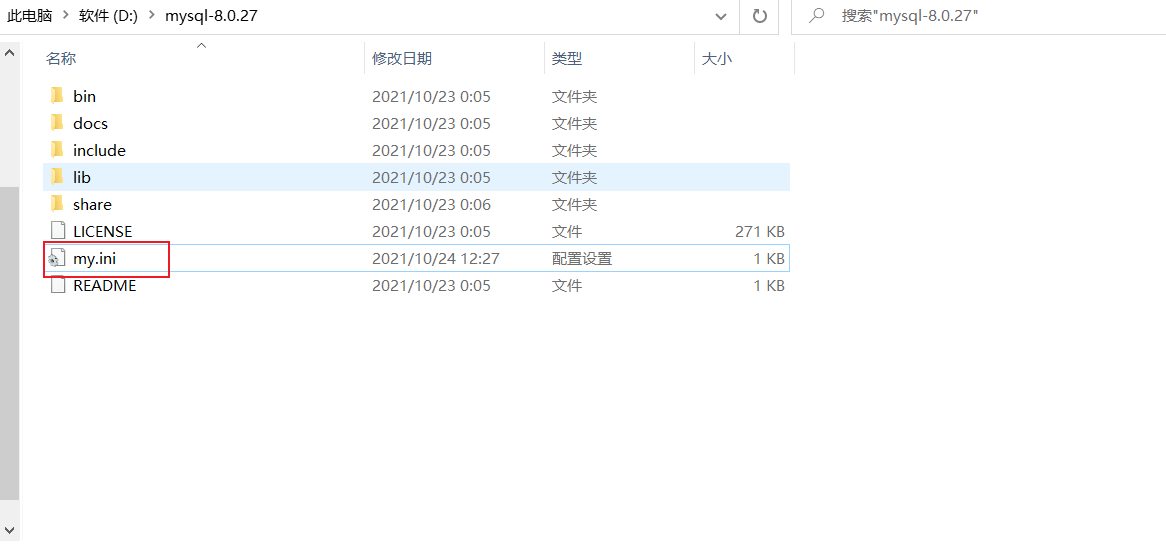This screenshot has height=558, width=1166.
Task: Click the search magnifier icon
Action: pyautogui.click(x=816, y=16)
